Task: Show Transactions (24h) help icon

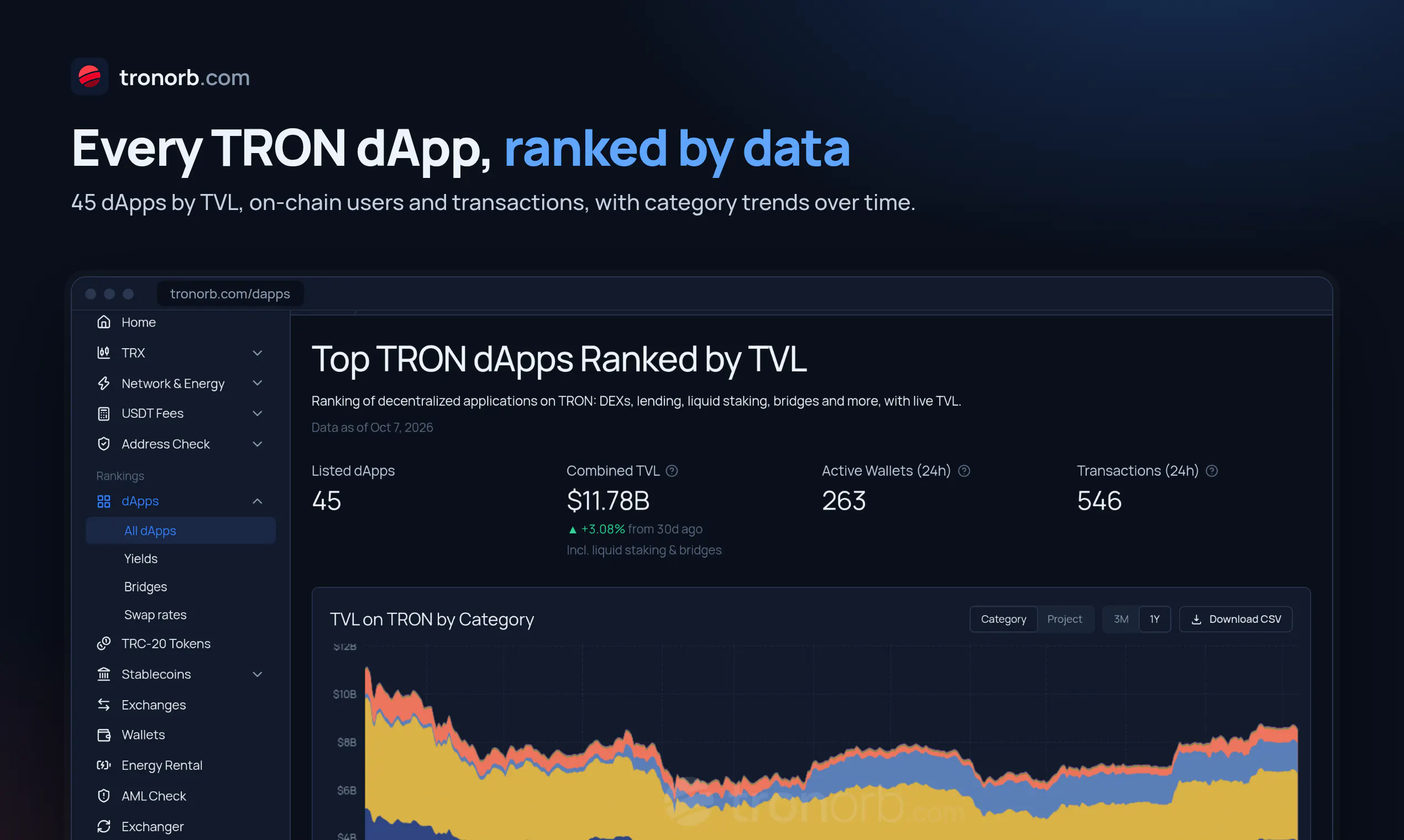Action: click(1212, 471)
